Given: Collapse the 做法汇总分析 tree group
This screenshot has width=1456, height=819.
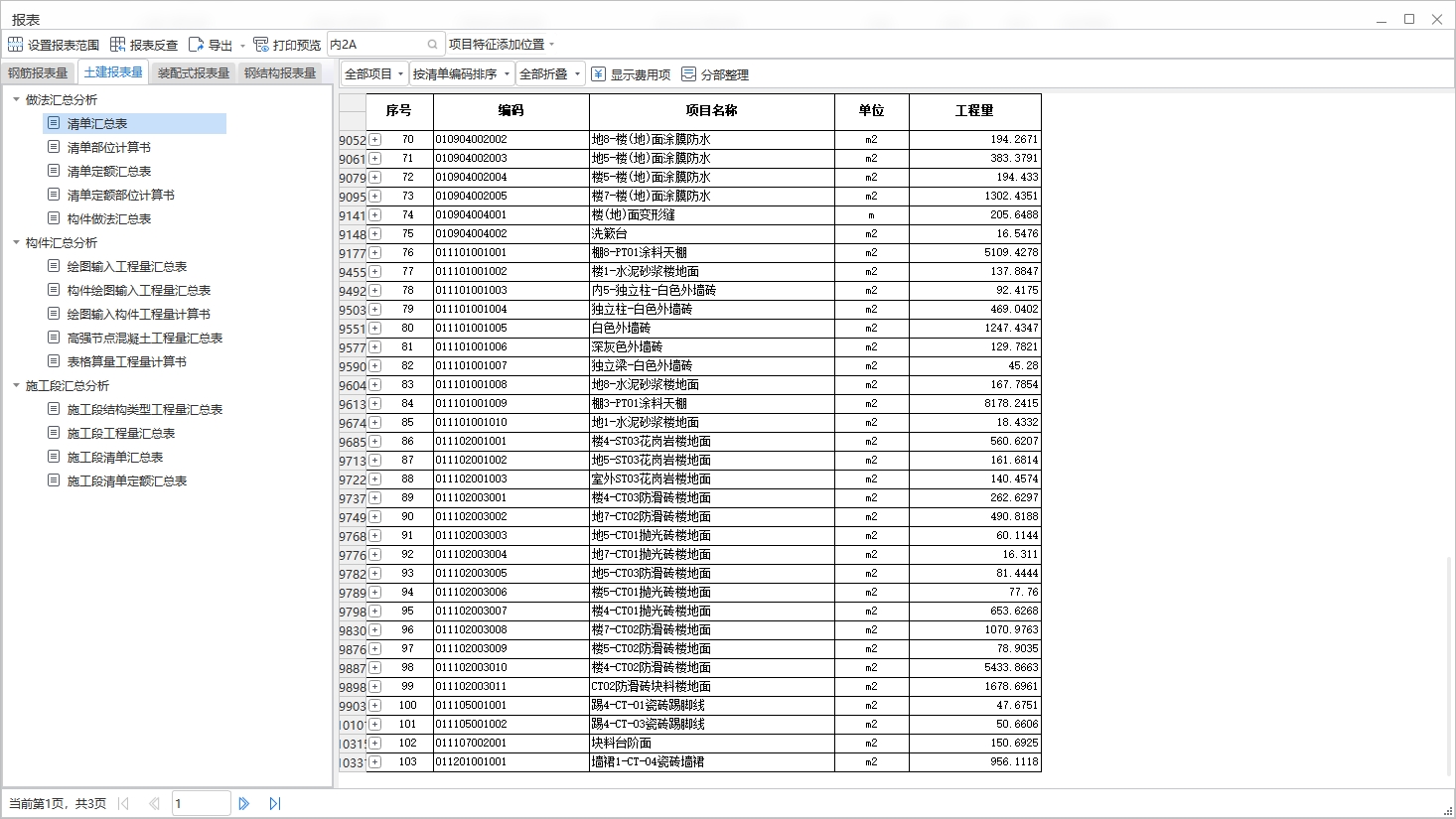Looking at the screenshot, I should coord(16,99).
